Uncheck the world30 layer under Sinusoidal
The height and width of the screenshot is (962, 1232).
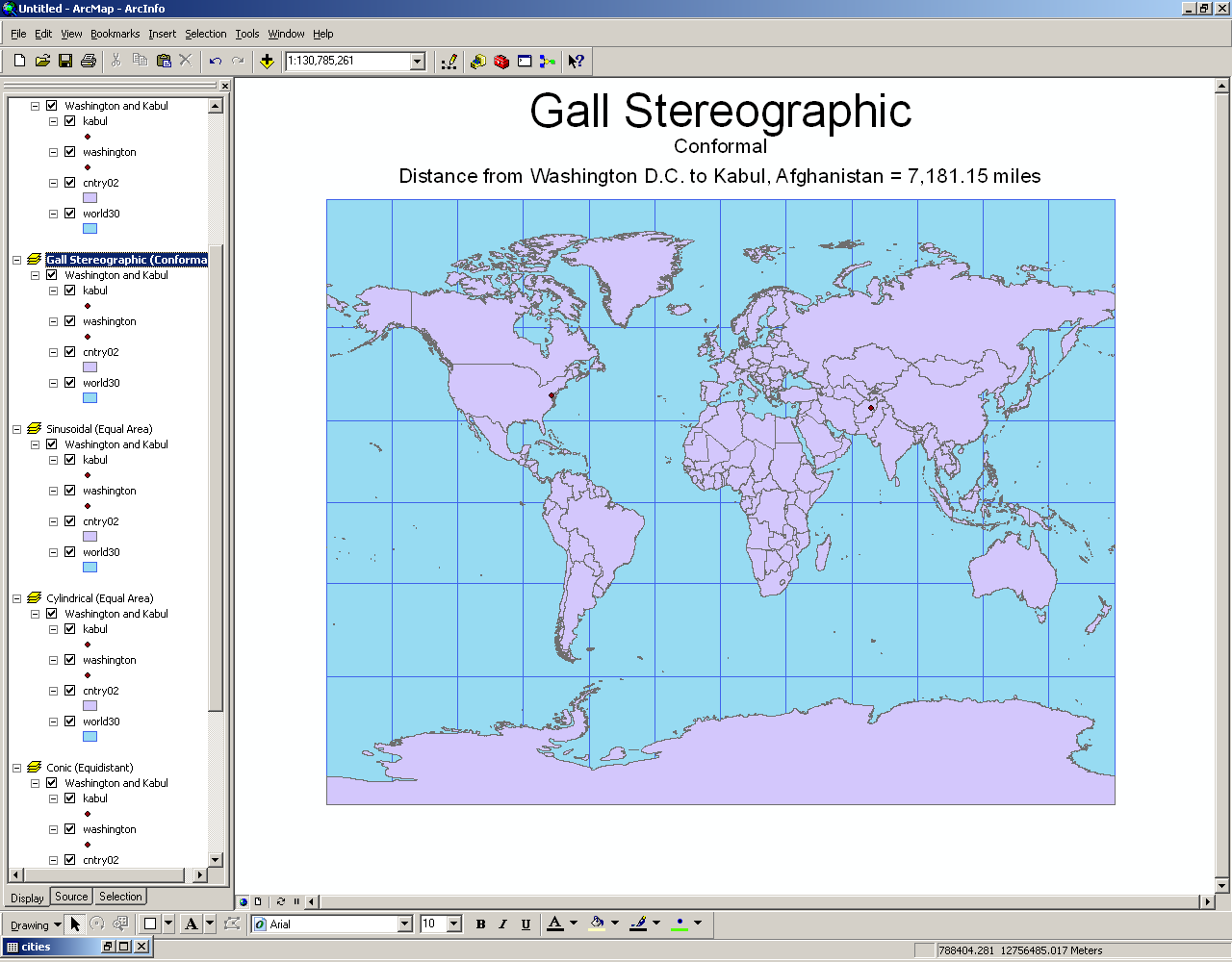(69, 551)
